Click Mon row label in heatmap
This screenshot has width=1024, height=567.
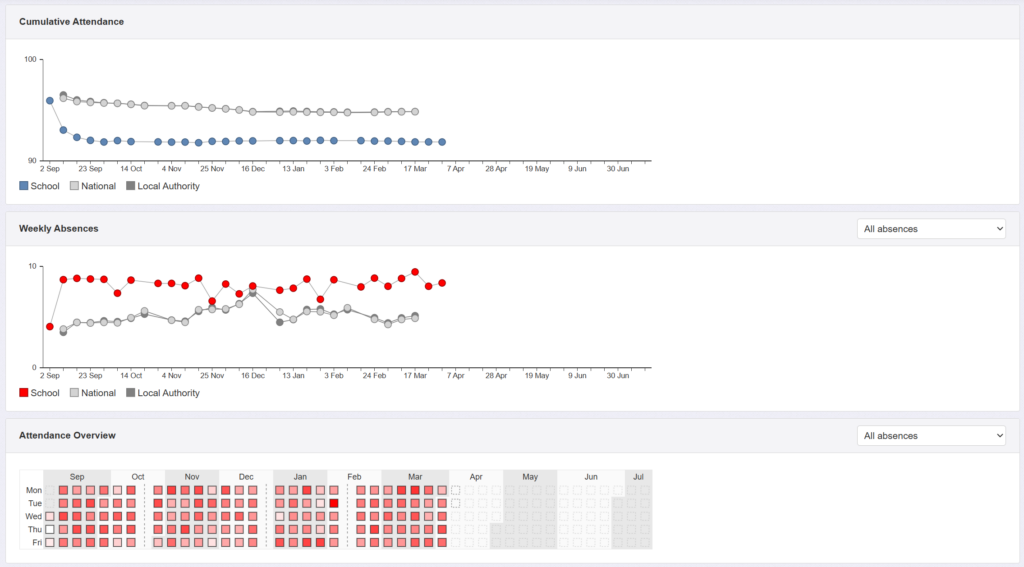pyautogui.click(x=34, y=490)
